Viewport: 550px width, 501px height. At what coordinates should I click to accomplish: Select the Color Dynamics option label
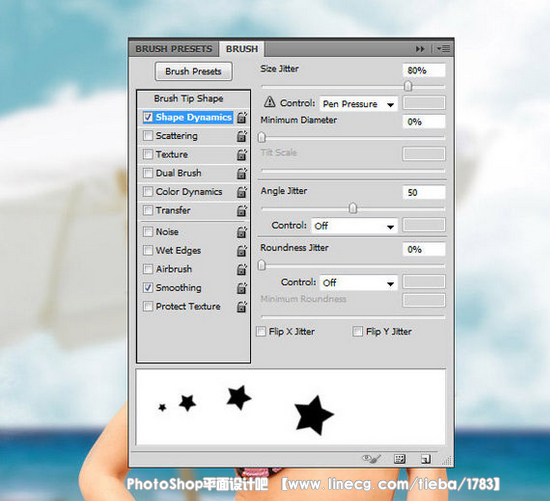click(189, 192)
